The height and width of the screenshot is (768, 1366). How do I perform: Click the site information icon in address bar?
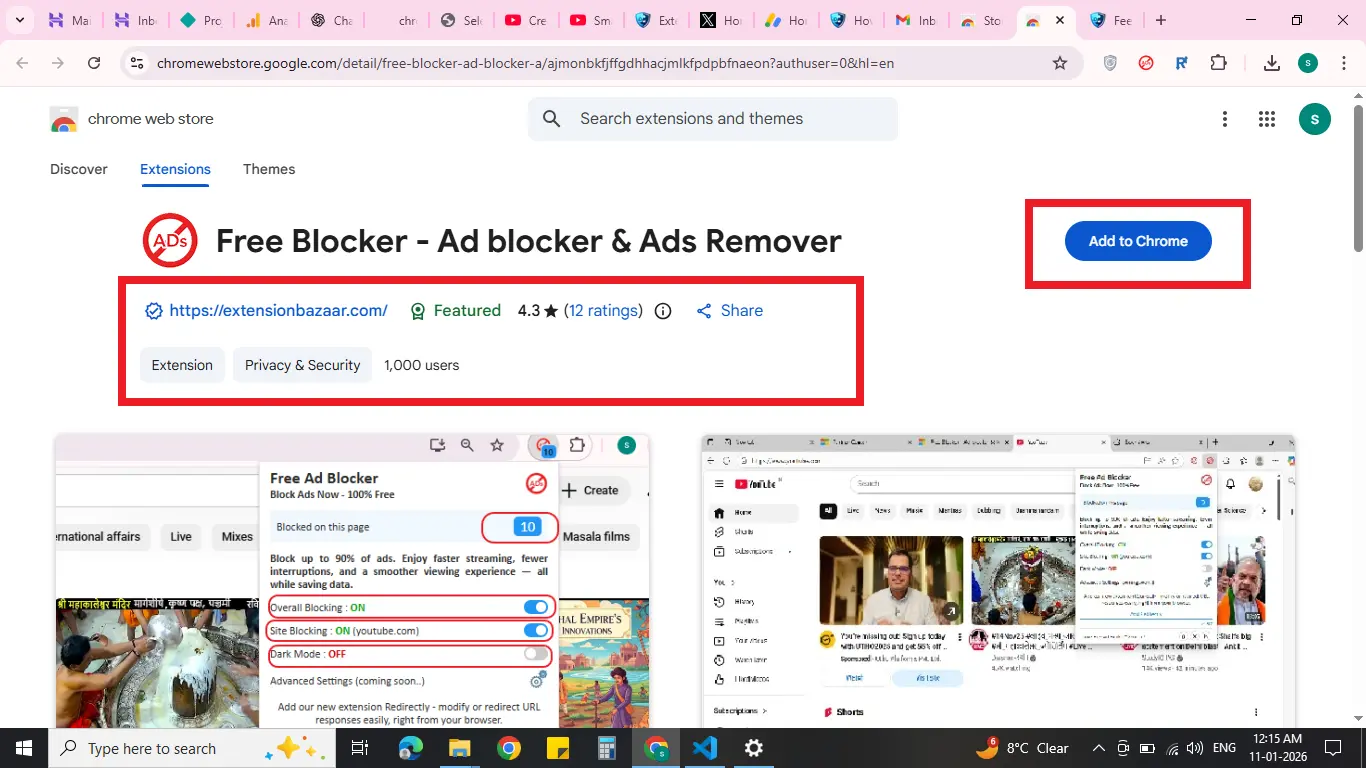point(136,62)
